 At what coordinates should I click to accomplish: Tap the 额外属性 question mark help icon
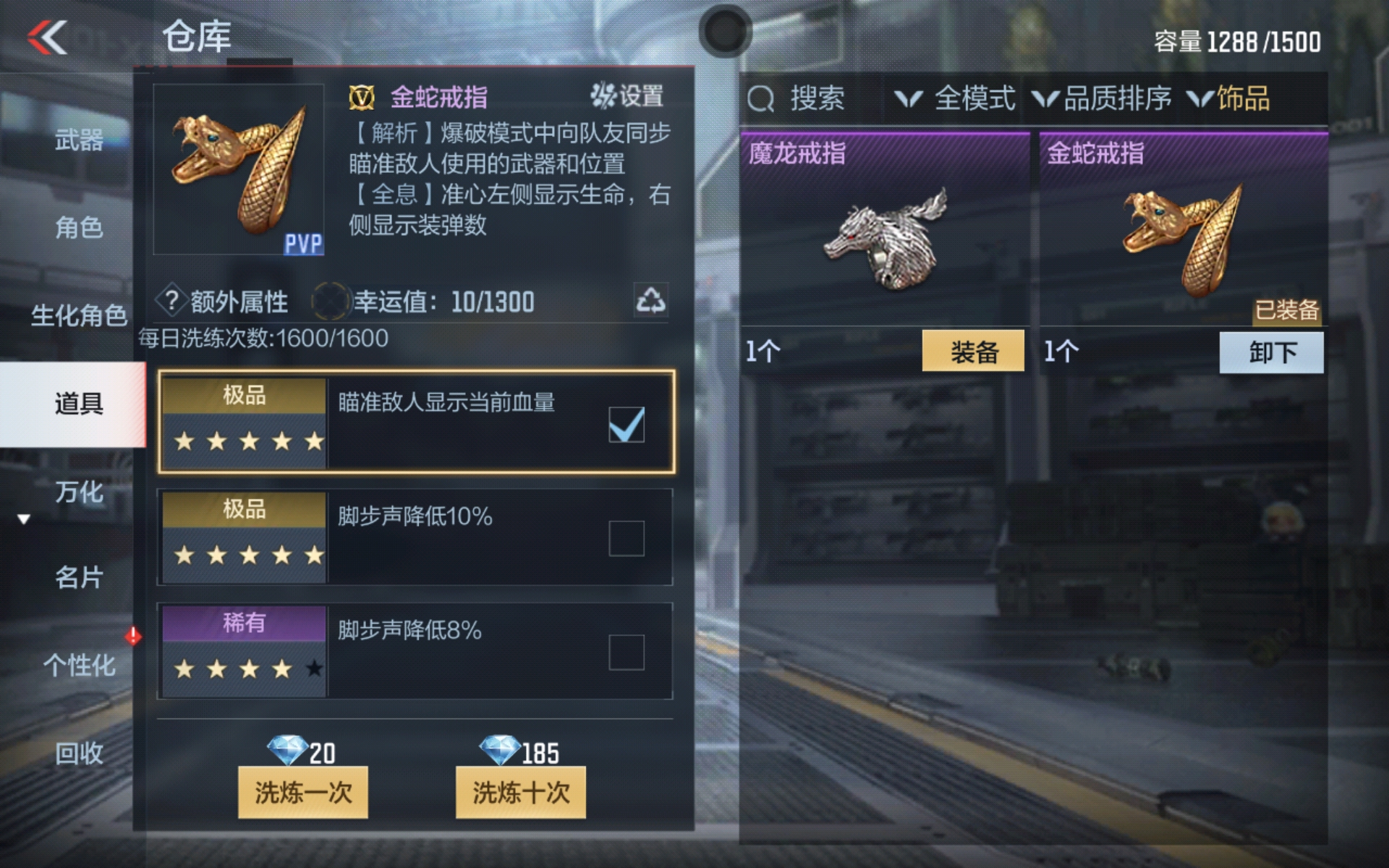point(171,300)
